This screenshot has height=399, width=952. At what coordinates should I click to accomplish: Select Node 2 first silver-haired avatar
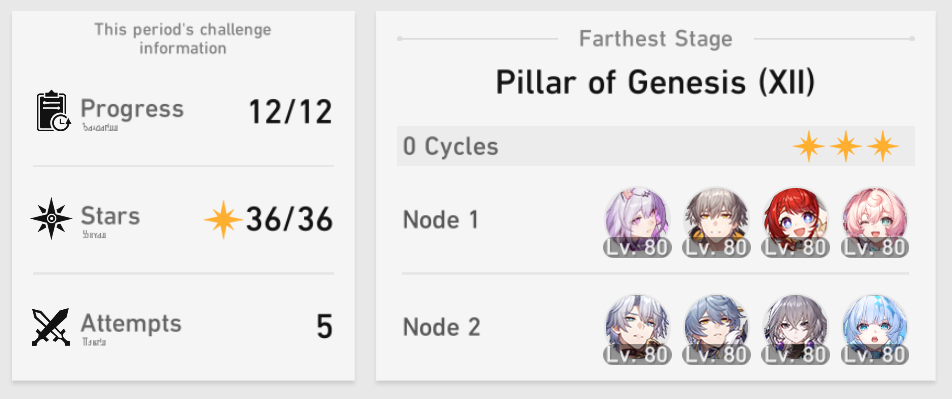tap(638, 330)
